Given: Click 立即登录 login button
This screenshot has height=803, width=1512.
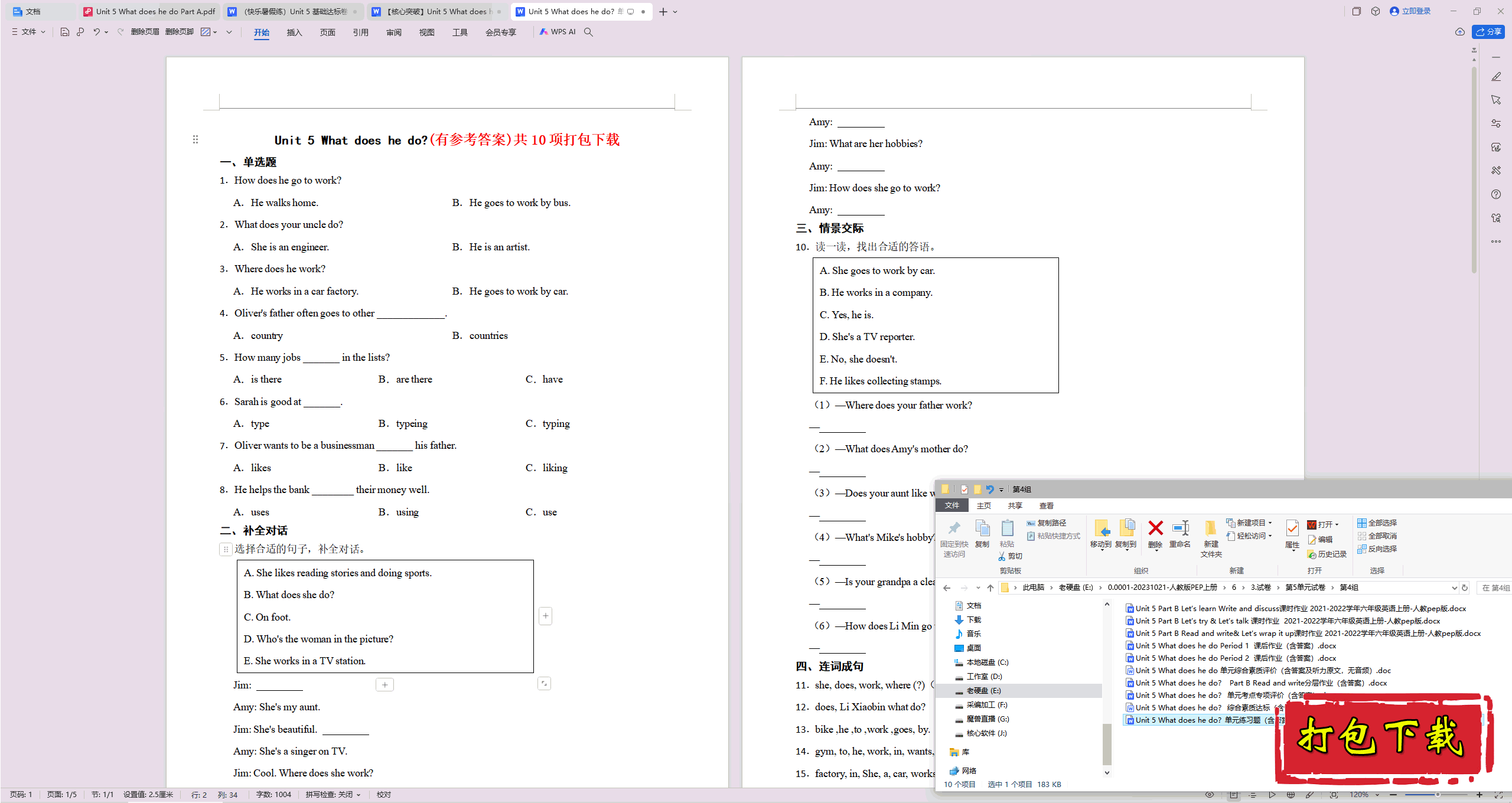Looking at the screenshot, I should point(1410,11).
